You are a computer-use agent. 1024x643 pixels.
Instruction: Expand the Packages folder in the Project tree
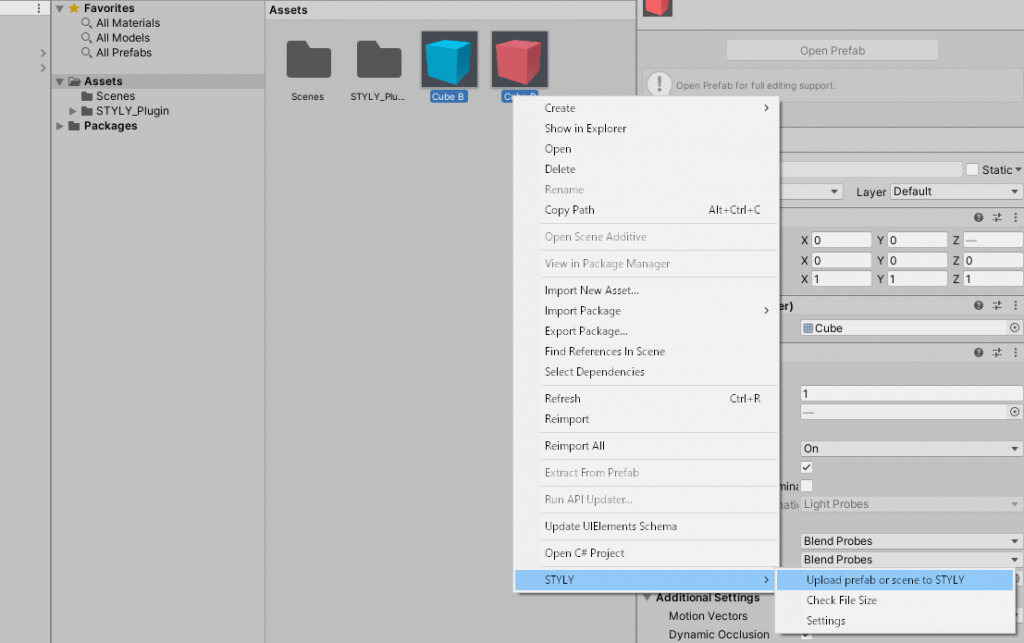click(60, 126)
